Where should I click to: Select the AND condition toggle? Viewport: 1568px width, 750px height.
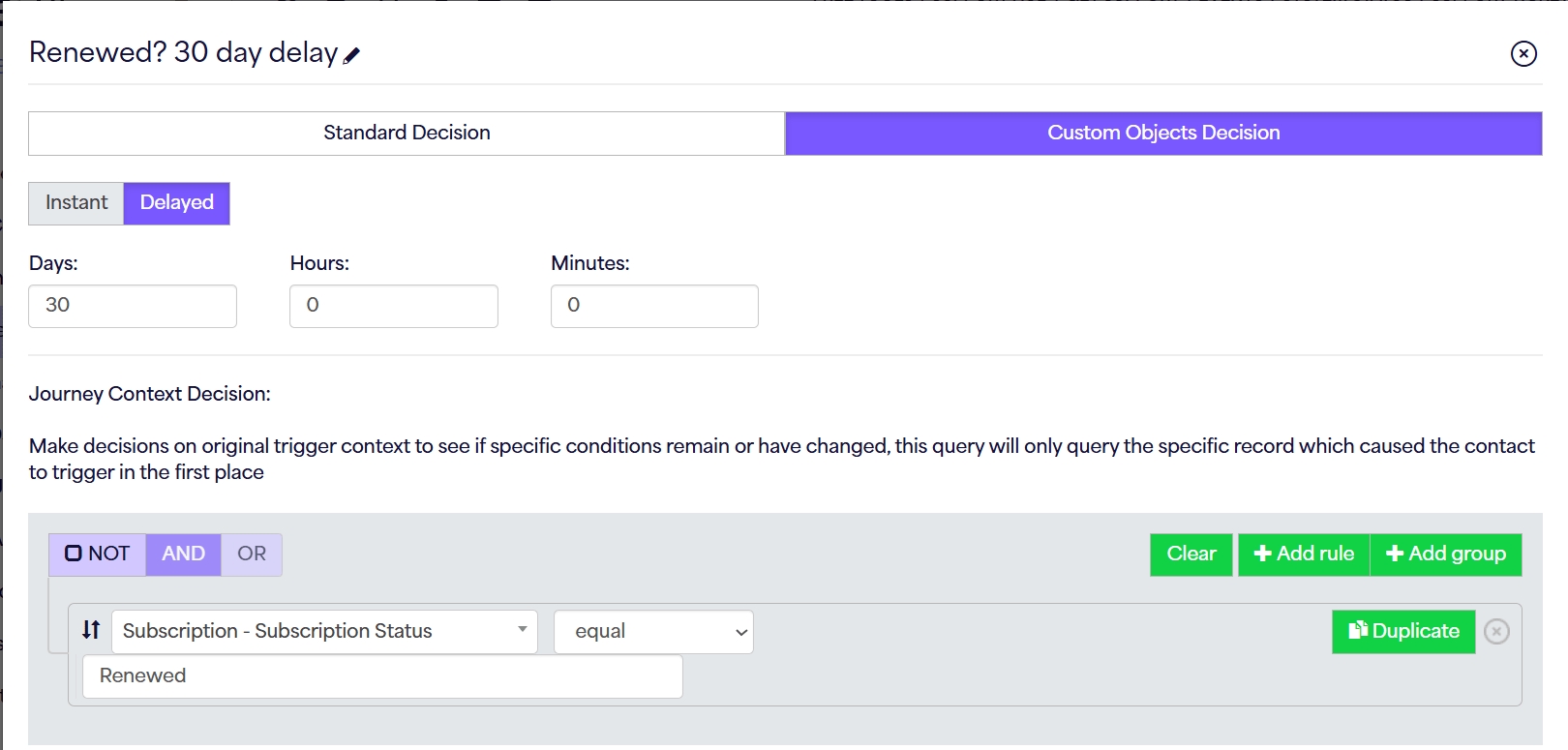pos(183,555)
